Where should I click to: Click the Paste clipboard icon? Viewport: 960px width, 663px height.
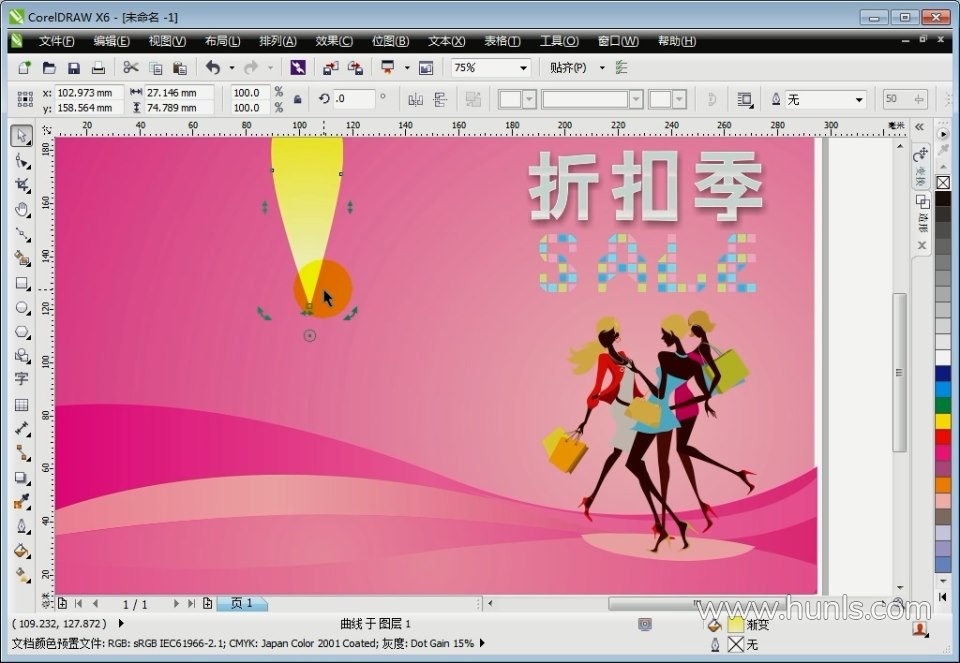180,68
